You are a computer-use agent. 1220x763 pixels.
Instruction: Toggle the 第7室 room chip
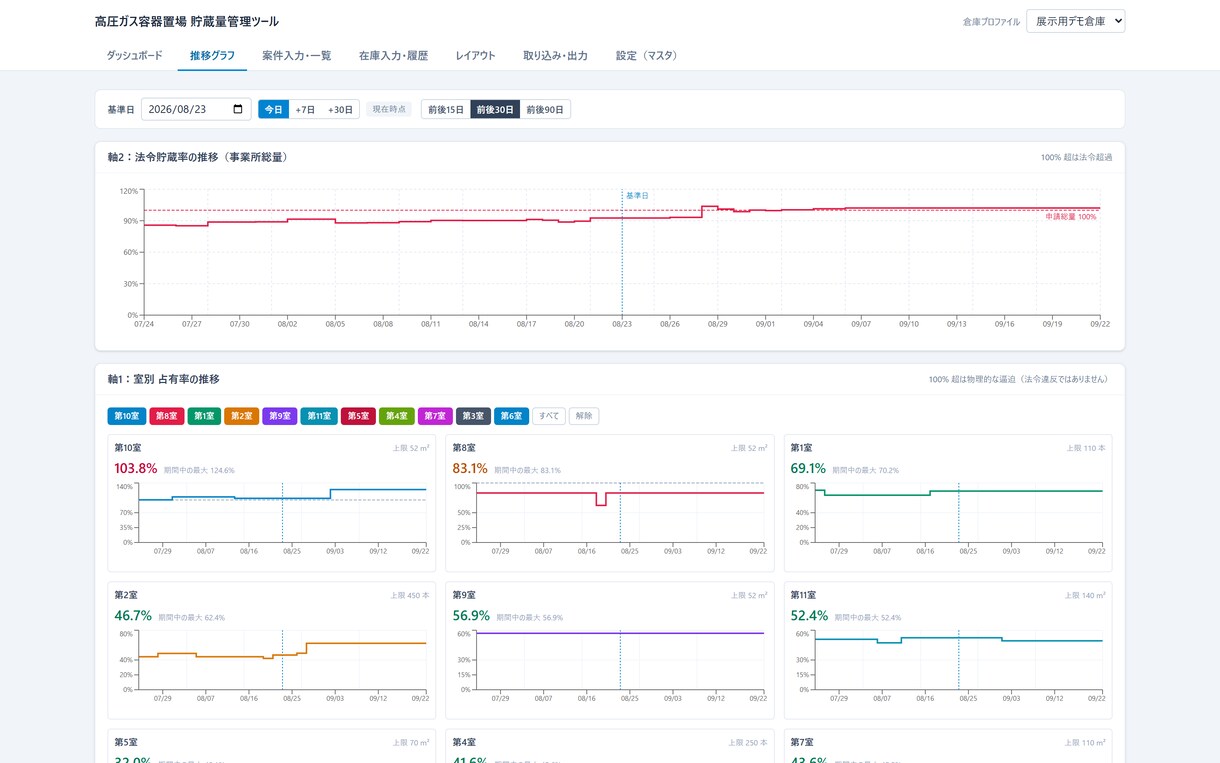(x=435, y=416)
